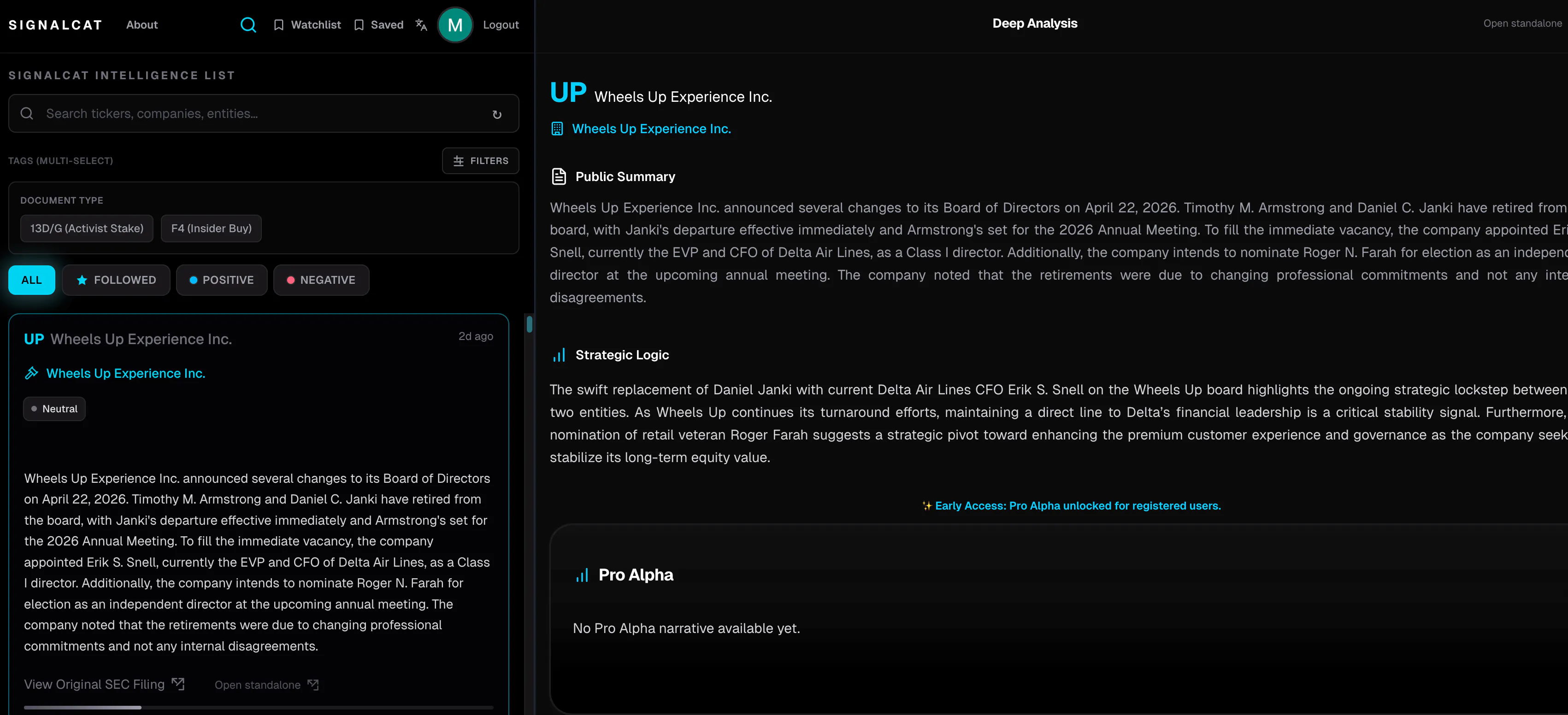Click the '2d ago' timestamp

(475, 336)
